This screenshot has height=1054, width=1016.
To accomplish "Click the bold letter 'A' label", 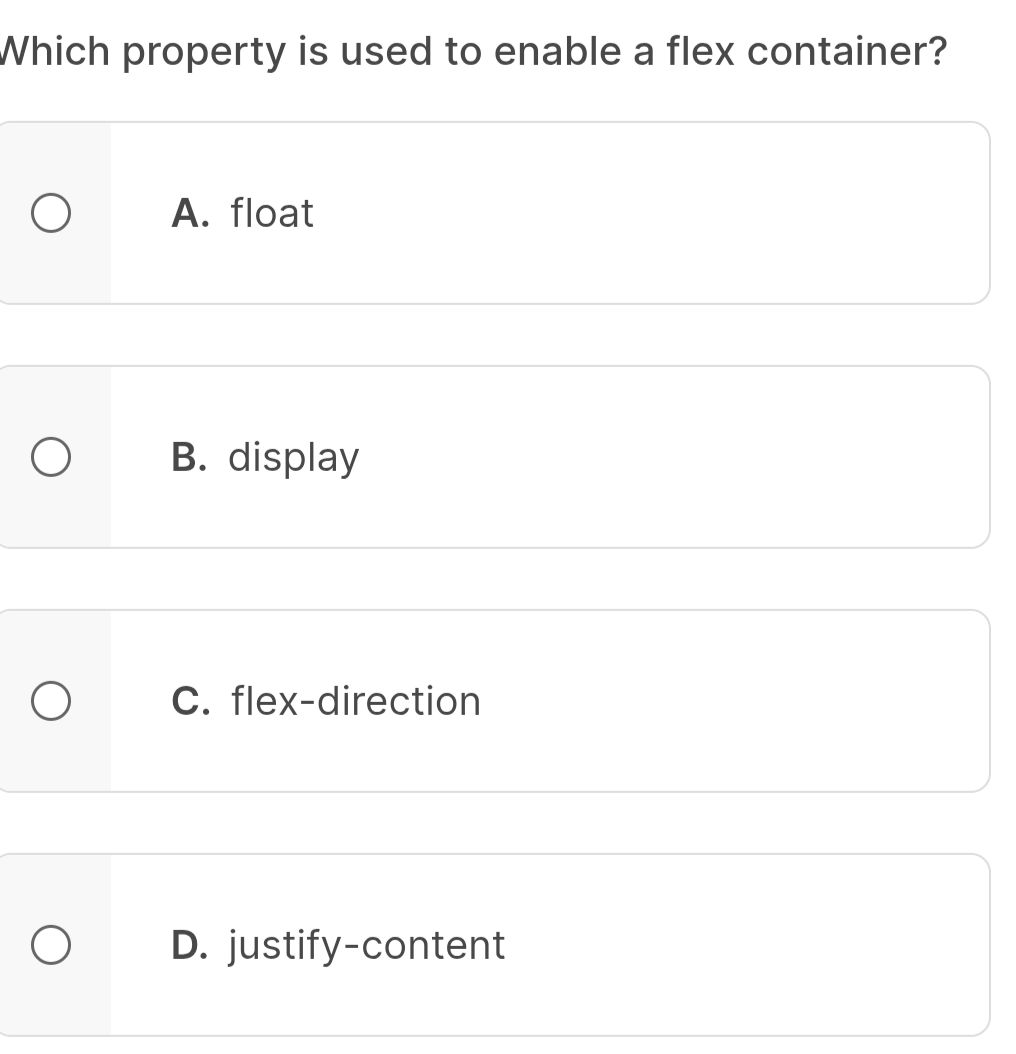I will click(x=189, y=212).
